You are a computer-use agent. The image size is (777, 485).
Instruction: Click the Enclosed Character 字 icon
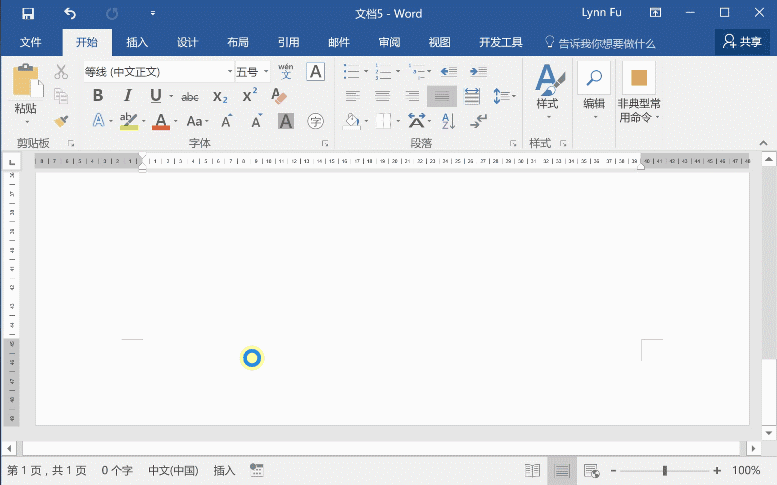pyautogui.click(x=315, y=121)
